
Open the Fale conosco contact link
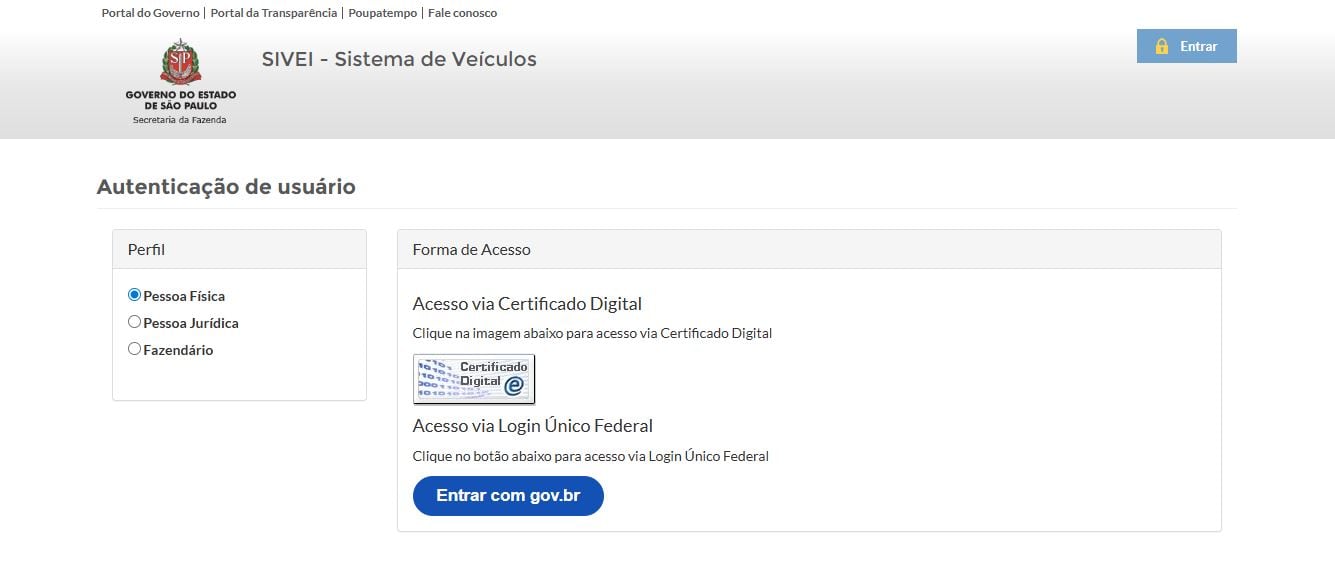(x=462, y=13)
